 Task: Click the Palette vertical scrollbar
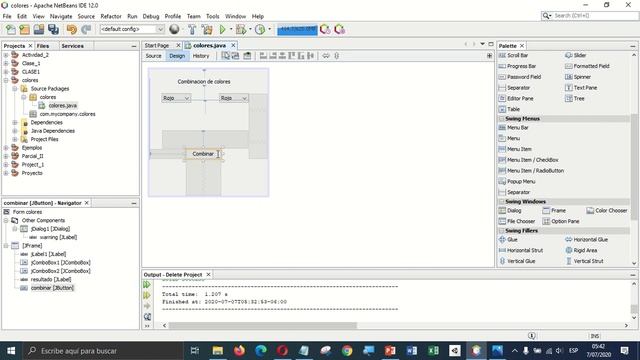[x=634, y=167]
